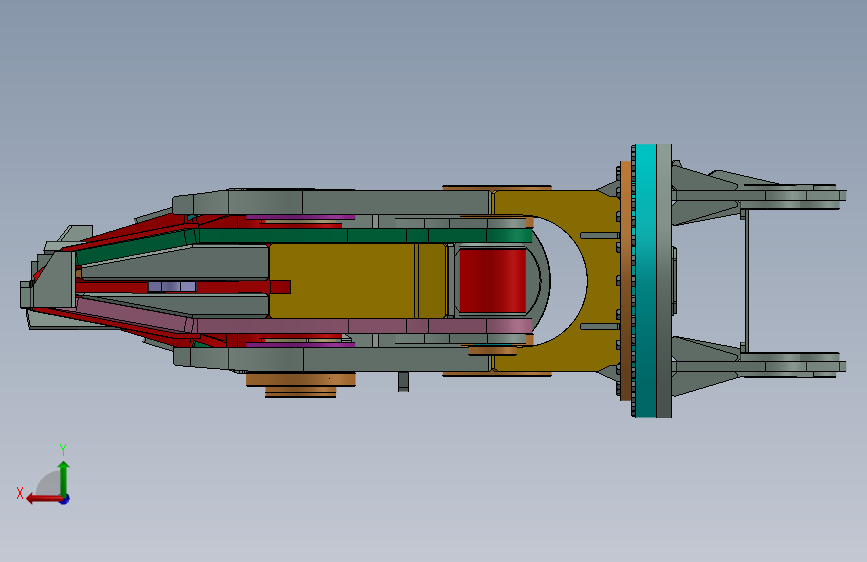Select the olive-yellow central plate

click(357, 280)
